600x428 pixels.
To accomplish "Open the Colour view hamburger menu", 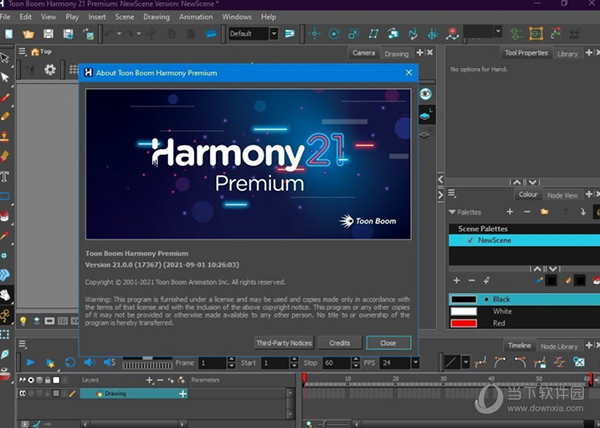I will 452,194.
